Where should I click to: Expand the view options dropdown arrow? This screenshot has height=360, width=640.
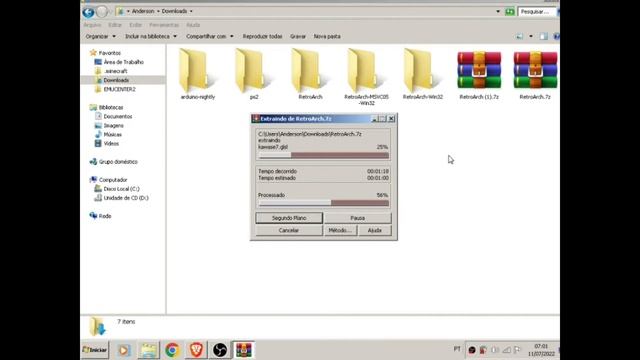531,36
